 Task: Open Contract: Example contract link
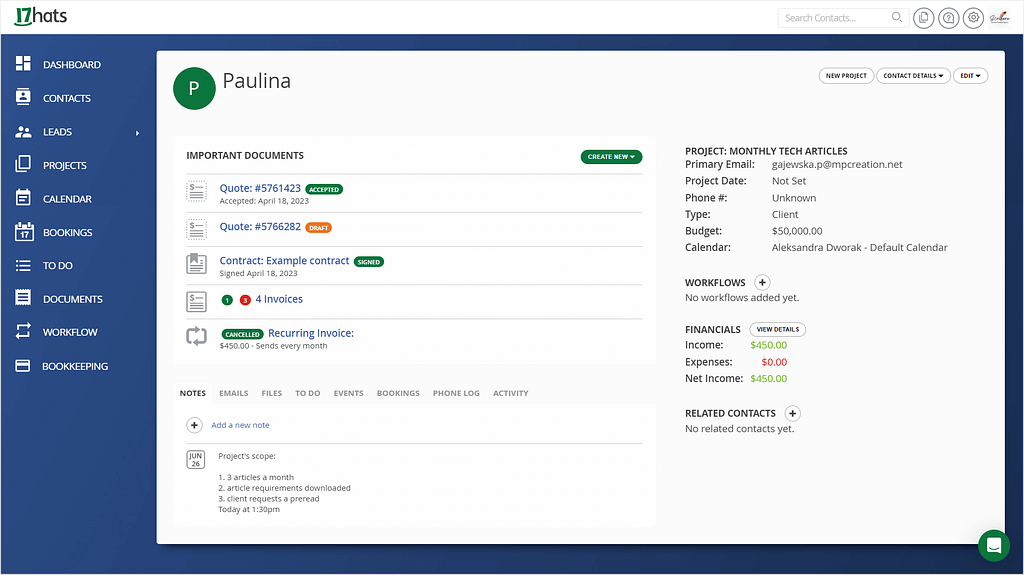[x=284, y=261]
